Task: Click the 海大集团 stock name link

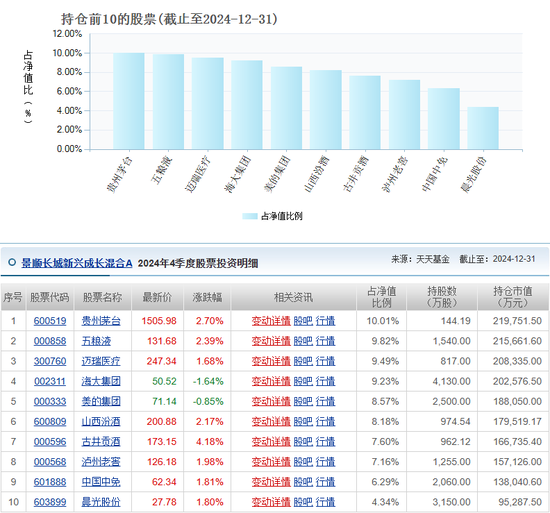Action: pyautogui.click(x=101, y=381)
